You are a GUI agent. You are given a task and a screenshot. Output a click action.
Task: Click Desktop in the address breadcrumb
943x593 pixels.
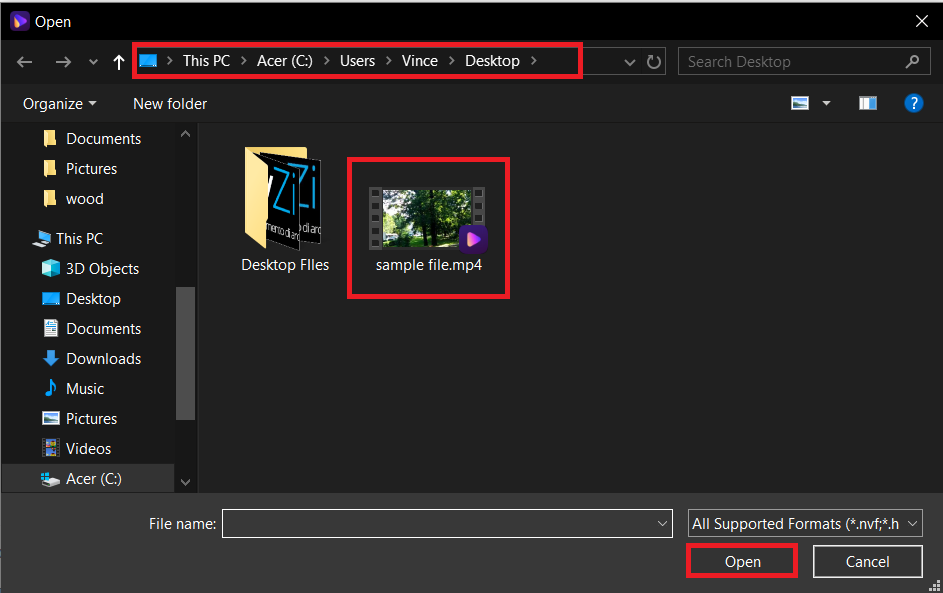coord(492,60)
